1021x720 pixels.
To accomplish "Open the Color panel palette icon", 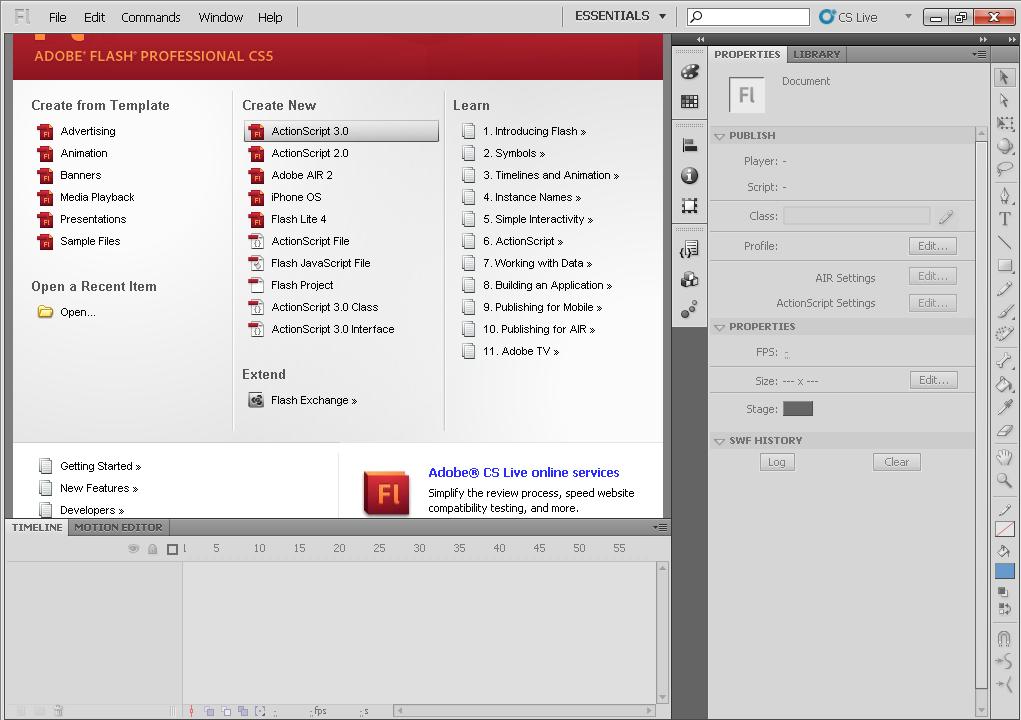I will tap(690, 72).
